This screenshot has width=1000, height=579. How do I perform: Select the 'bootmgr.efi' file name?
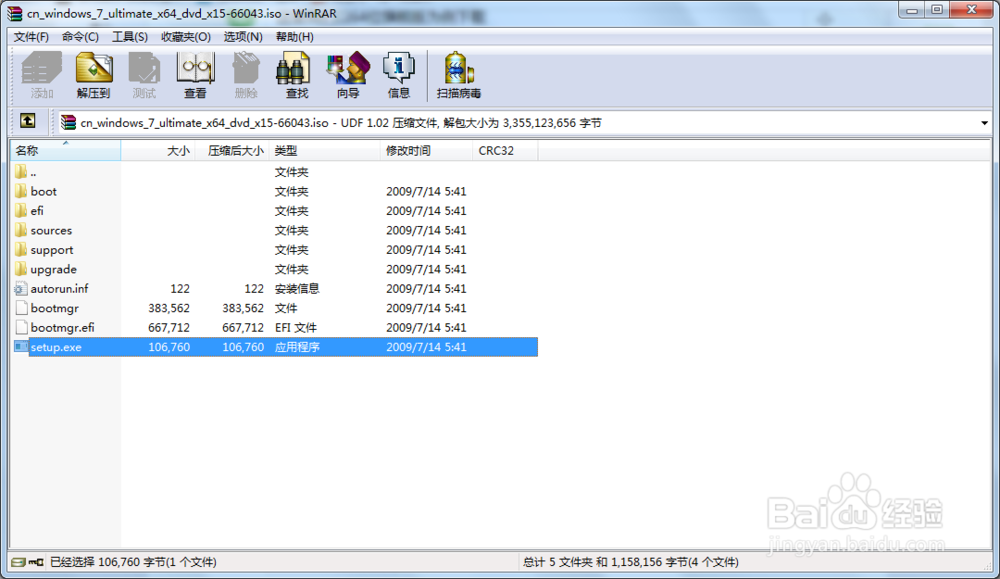(x=62, y=327)
